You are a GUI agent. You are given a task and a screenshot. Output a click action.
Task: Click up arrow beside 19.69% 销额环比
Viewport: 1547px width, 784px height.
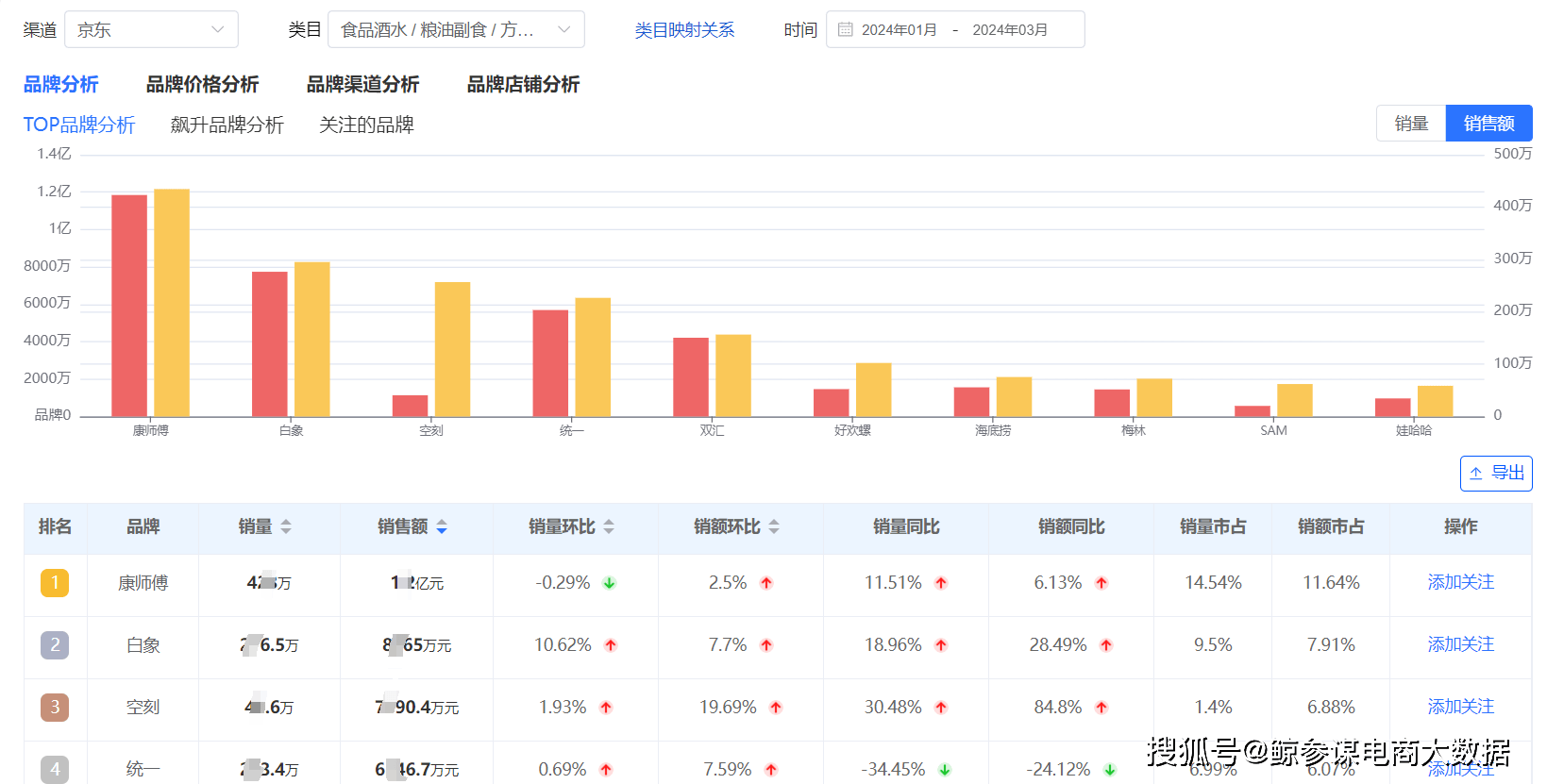tap(776, 708)
